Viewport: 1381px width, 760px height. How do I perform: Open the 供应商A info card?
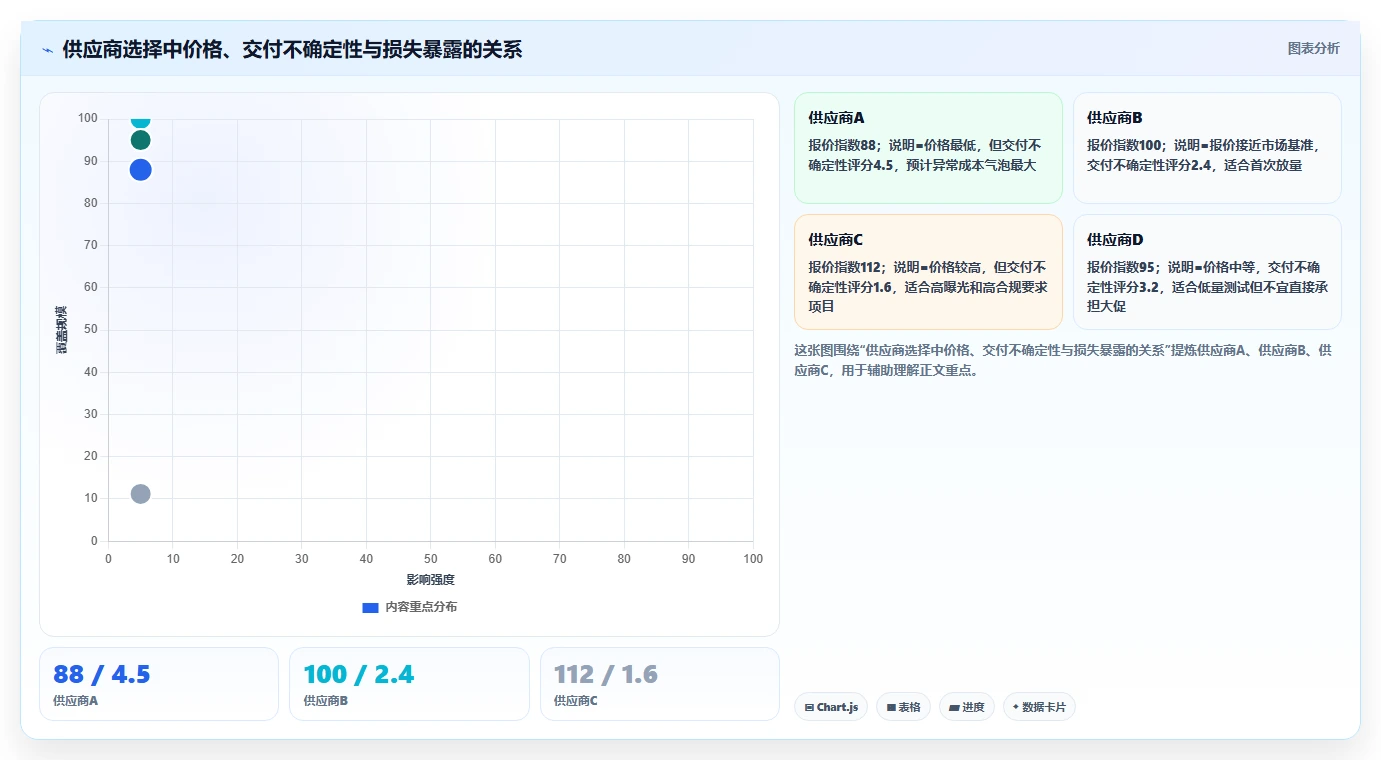[x=928, y=148]
